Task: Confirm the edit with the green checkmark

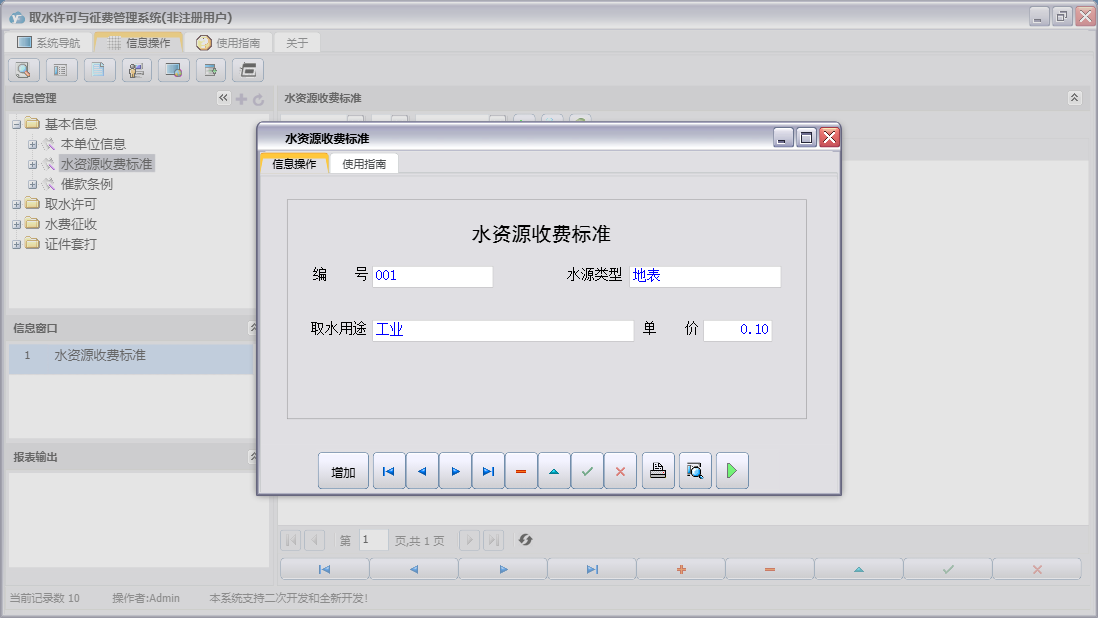Action: 587,471
